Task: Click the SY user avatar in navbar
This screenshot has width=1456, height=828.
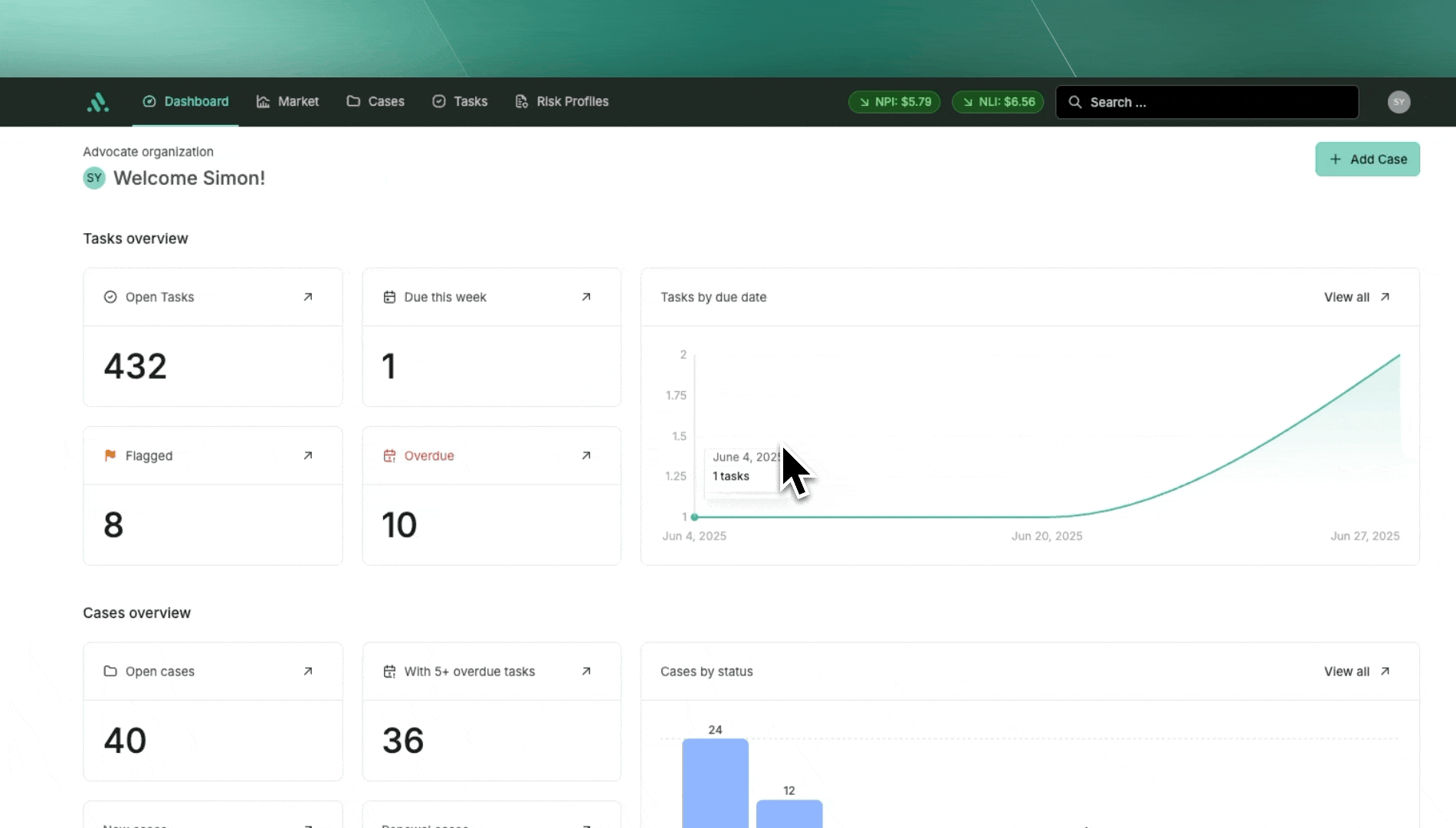Action: [x=1399, y=102]
